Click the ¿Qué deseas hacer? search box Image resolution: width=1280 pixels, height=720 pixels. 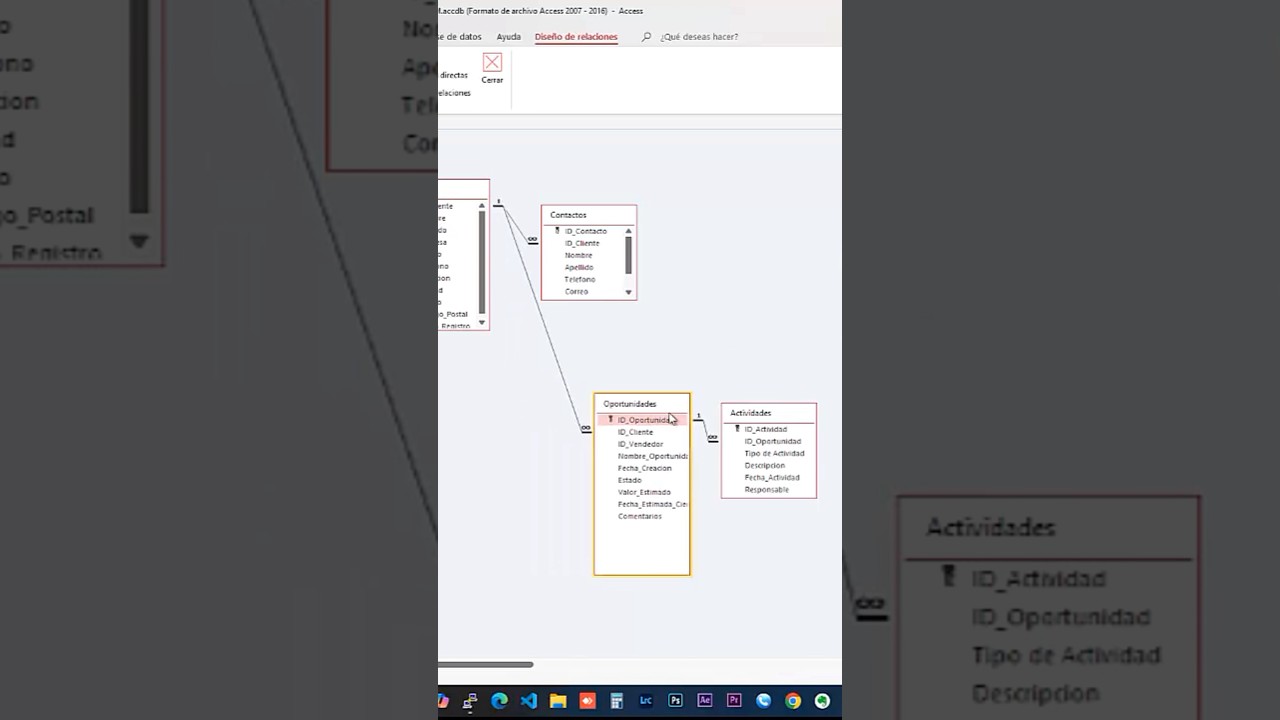[x=699, y=37]
